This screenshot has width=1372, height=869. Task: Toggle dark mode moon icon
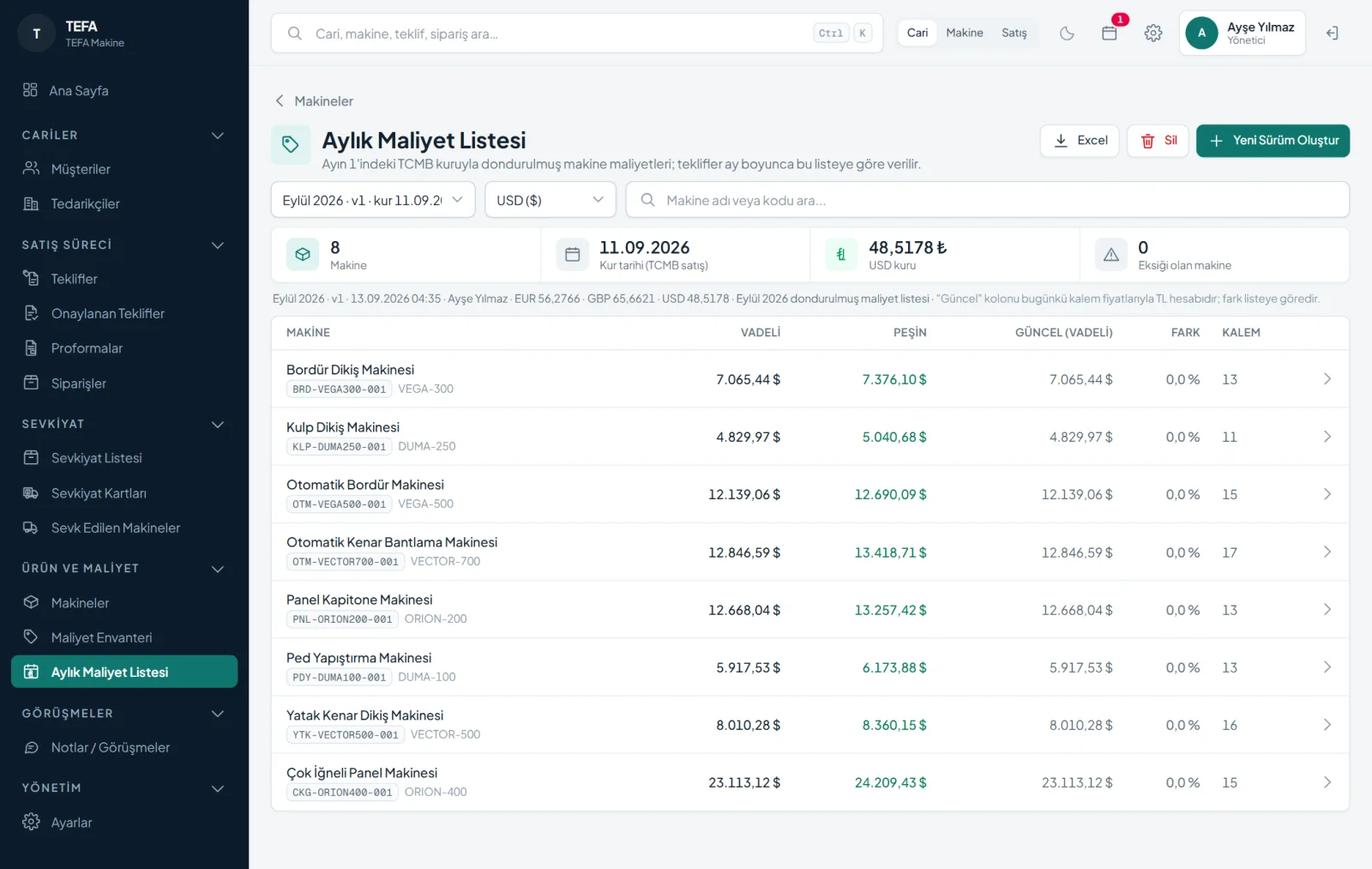[1067, 33]
